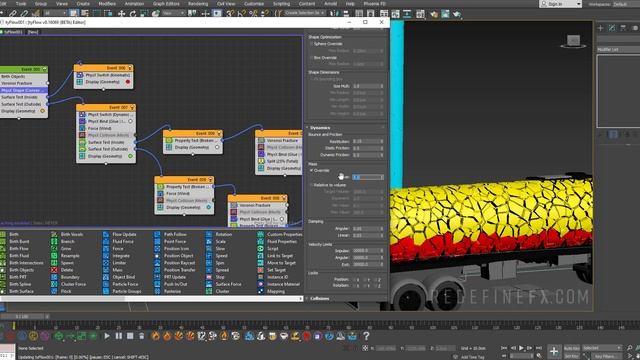The image size is (640, 360).
Task: Open the Scripting menu
Action: click(x=281, y=4)
